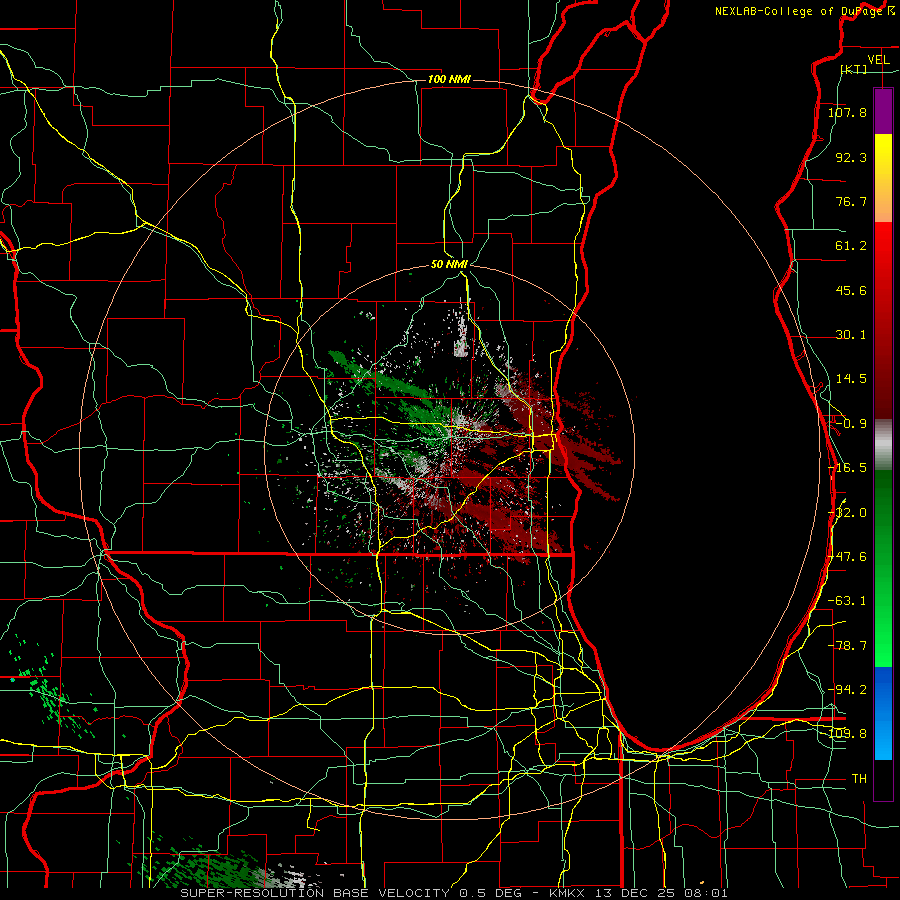The height and width of the screenshot is (900, 900).
Task: Click the -94.2 value on velocity scale
Action: [847, 690]
